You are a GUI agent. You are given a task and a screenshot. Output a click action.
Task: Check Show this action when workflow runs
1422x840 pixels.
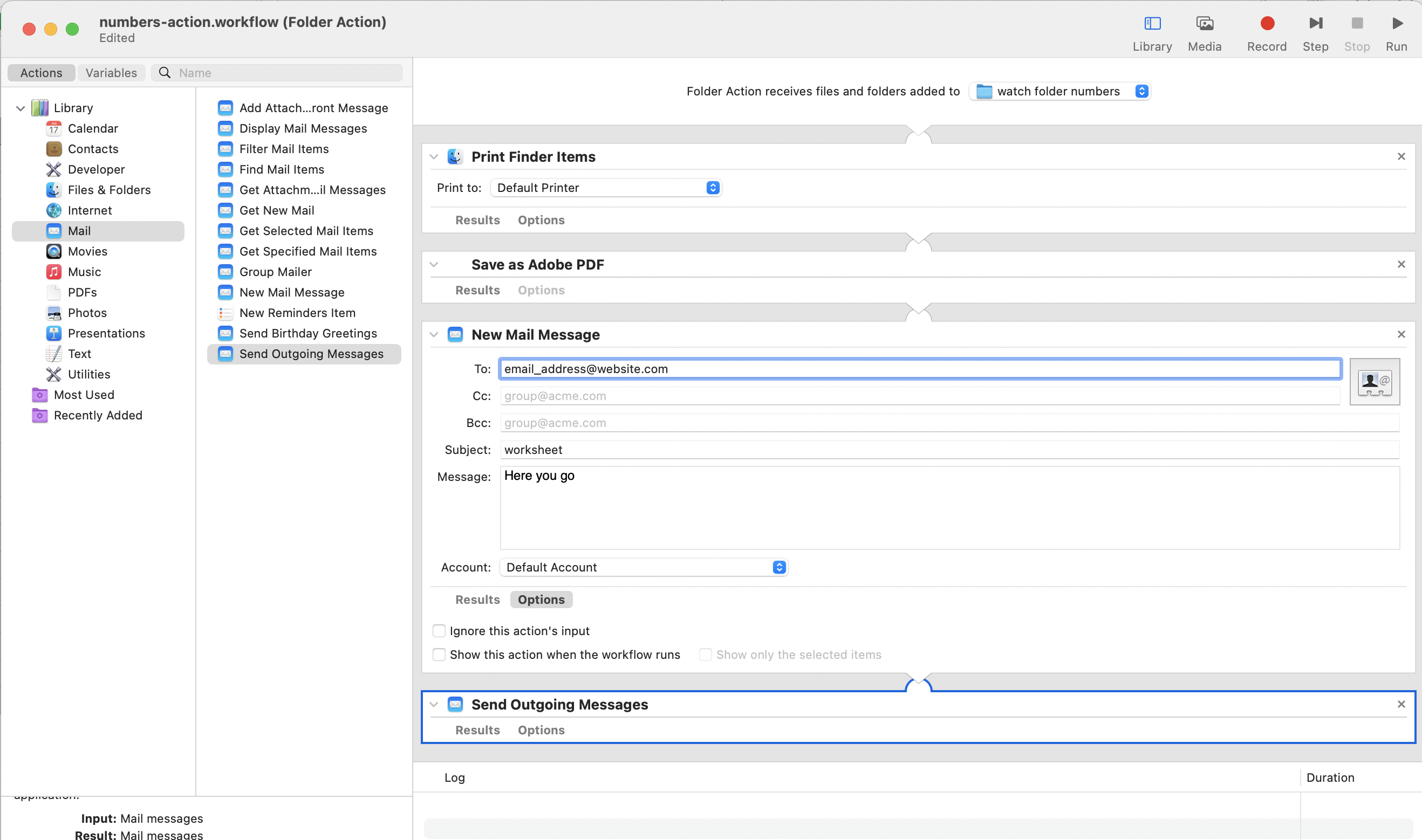click(439, 655)
